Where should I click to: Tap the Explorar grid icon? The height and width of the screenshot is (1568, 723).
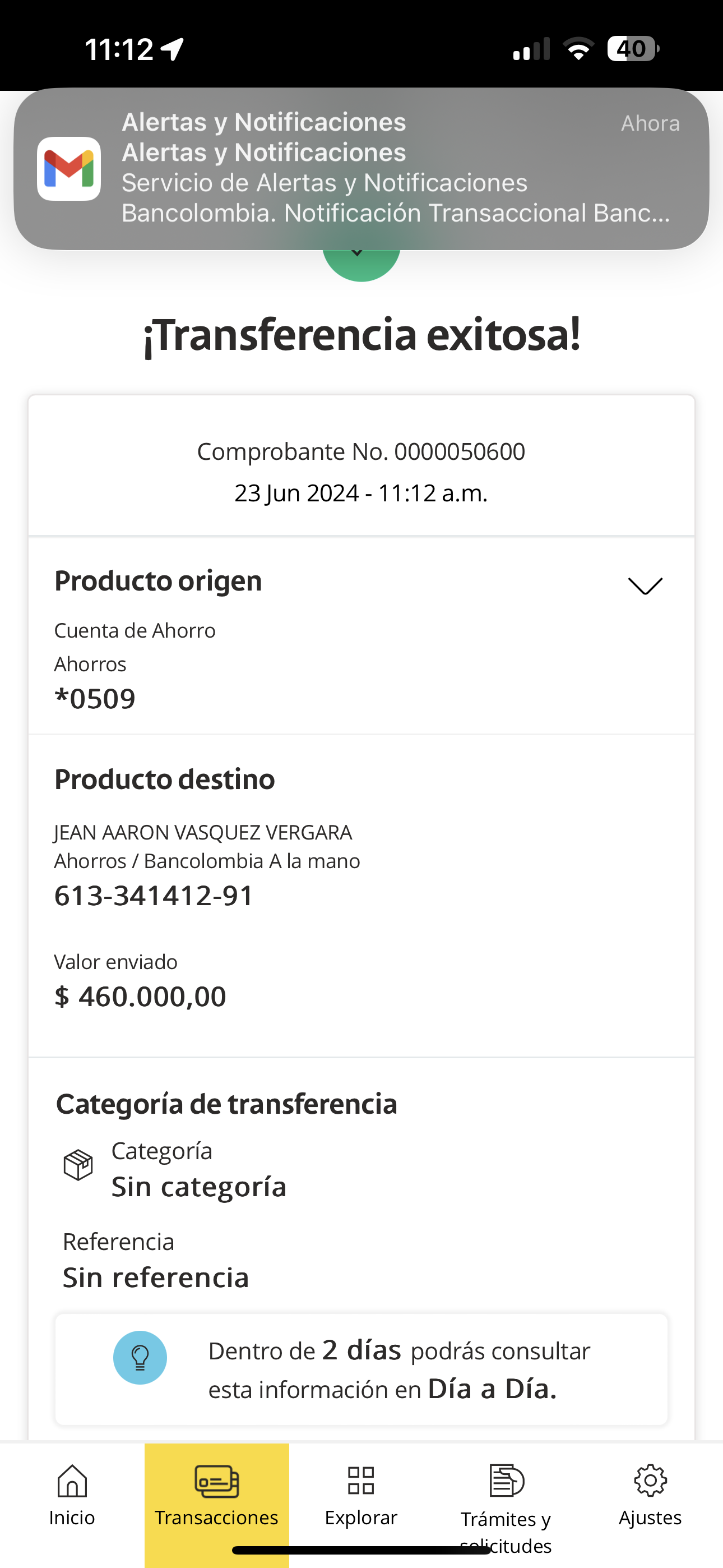[x=361, y=1481]
